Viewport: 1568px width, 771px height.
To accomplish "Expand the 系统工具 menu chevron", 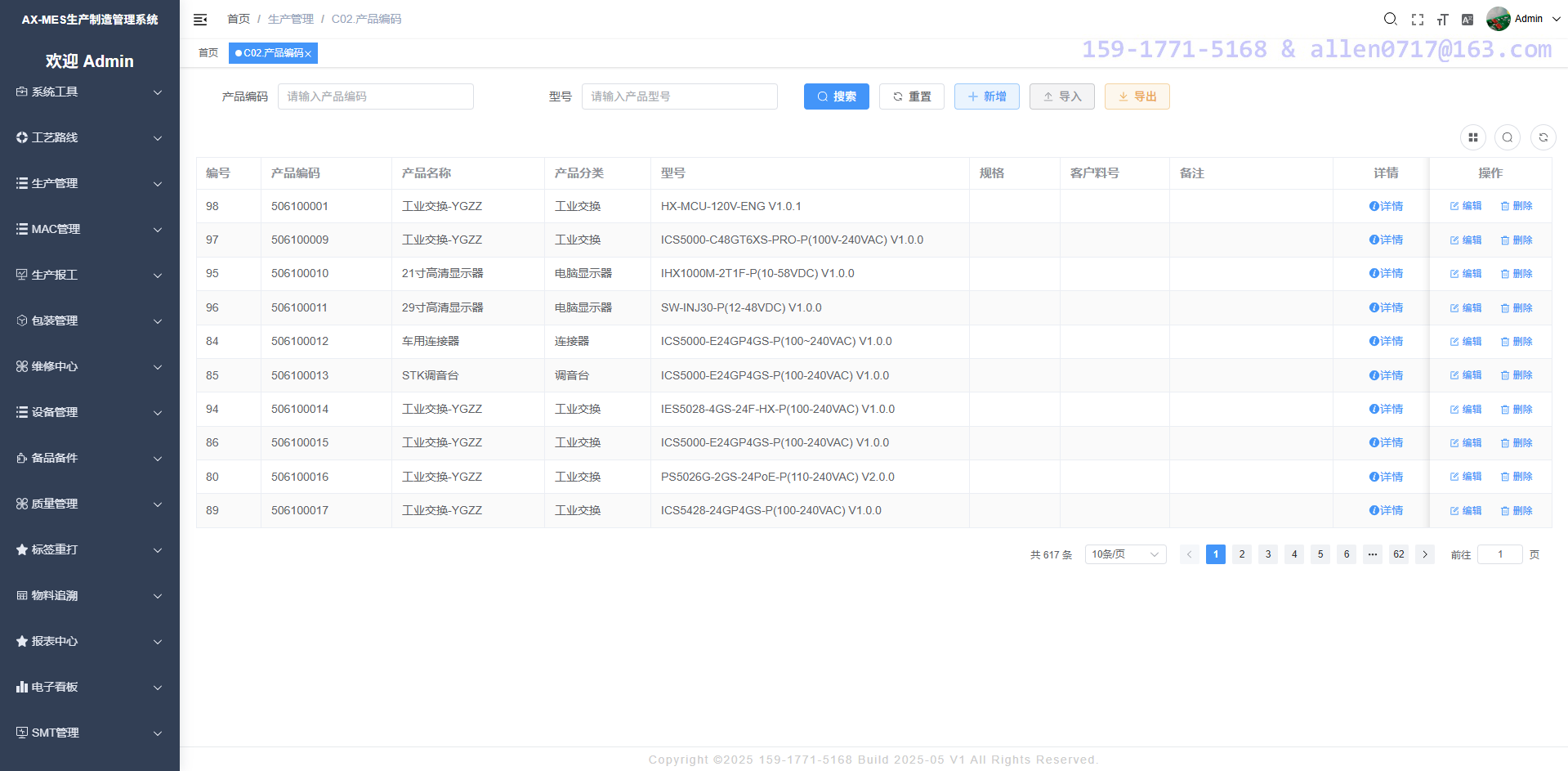I will pyautogui.click(x=158, y=92).
